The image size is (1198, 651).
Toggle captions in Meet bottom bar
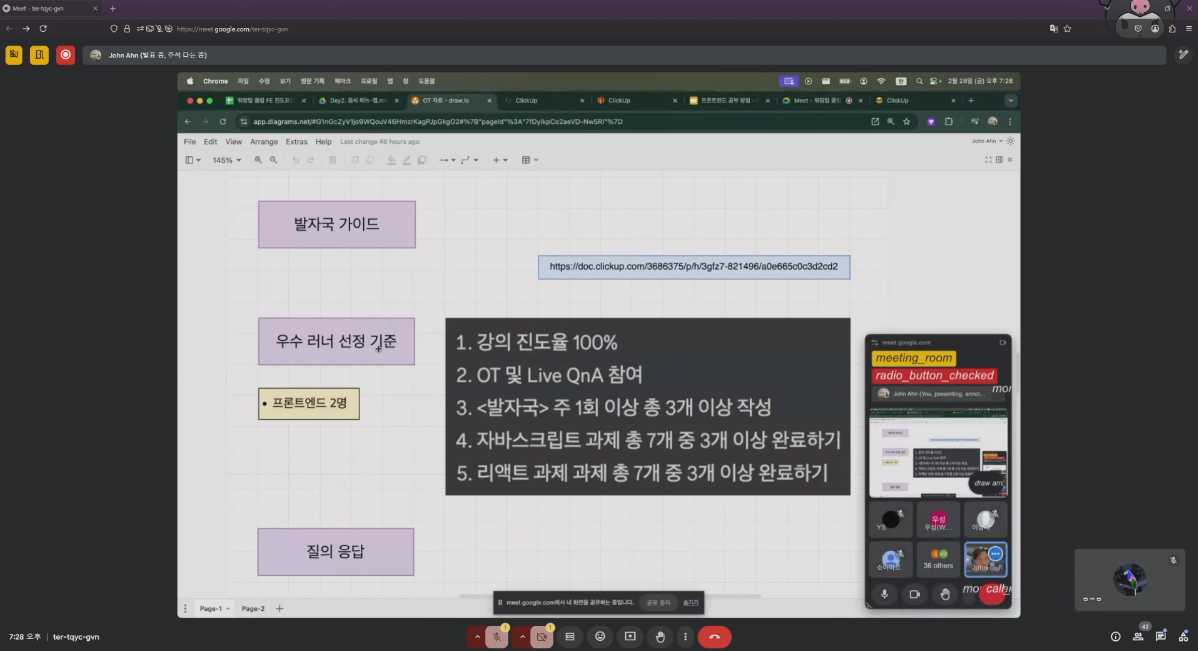click(570, 636)
